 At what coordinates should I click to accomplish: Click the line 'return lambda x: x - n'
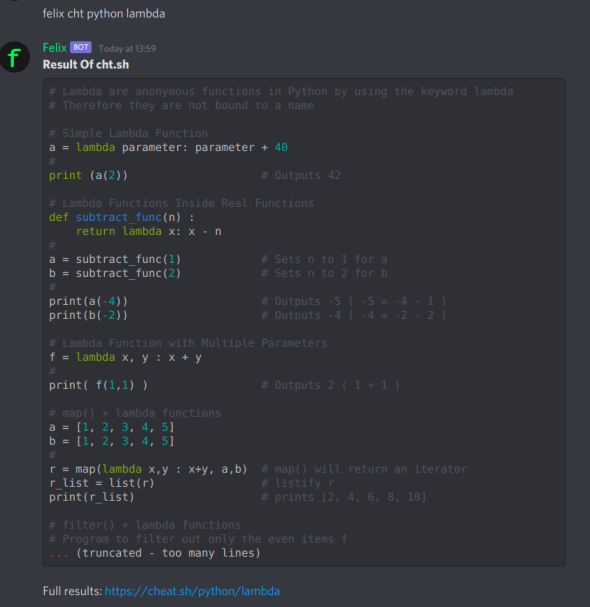149,231
